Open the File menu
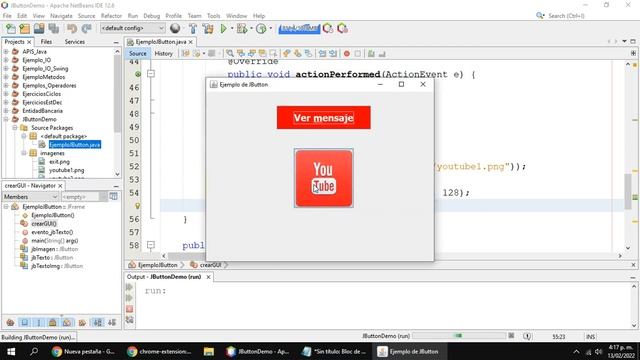This screenshot has width=640, height=360. point(7,16)
